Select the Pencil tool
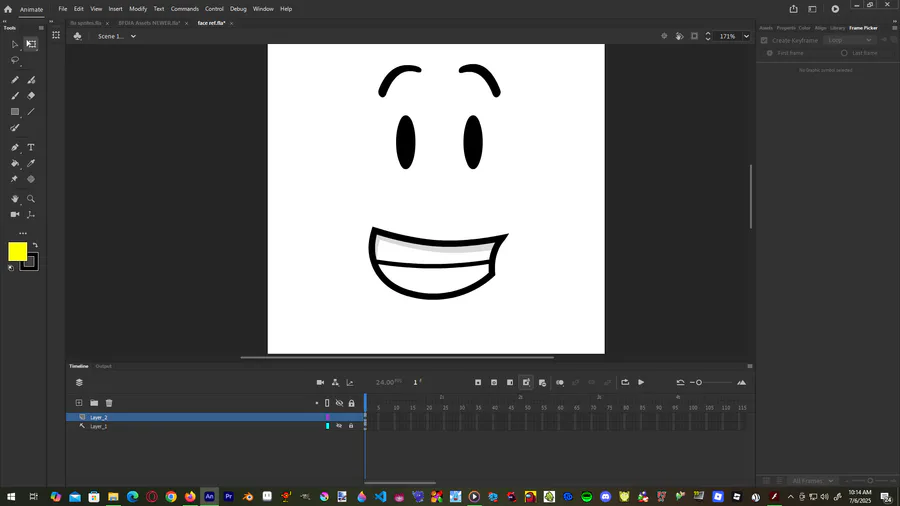 click(x=15, y=80)
